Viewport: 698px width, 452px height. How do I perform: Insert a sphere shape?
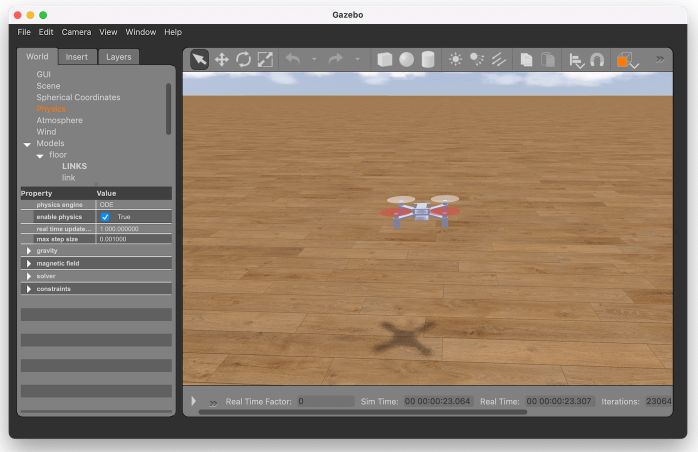point(407,59)
